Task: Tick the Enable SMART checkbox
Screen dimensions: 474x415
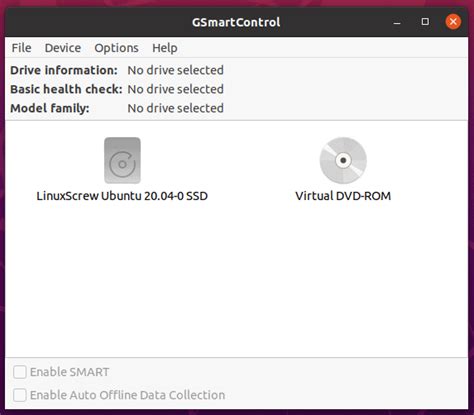Action: point(20,372)
